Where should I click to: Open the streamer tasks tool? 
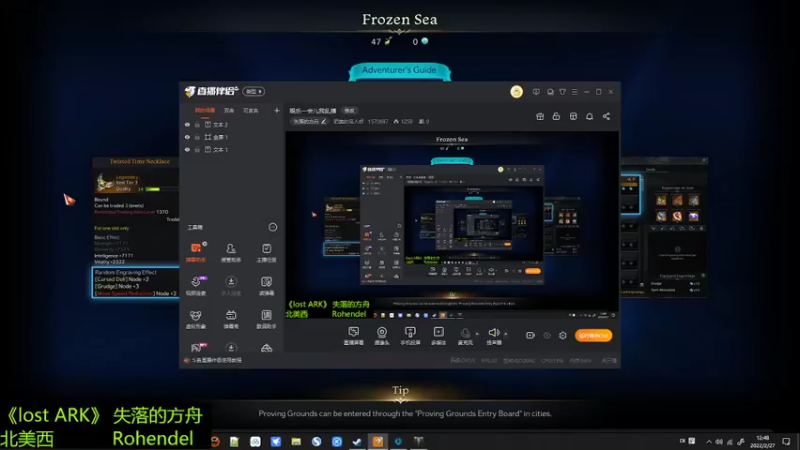(266, 253)
